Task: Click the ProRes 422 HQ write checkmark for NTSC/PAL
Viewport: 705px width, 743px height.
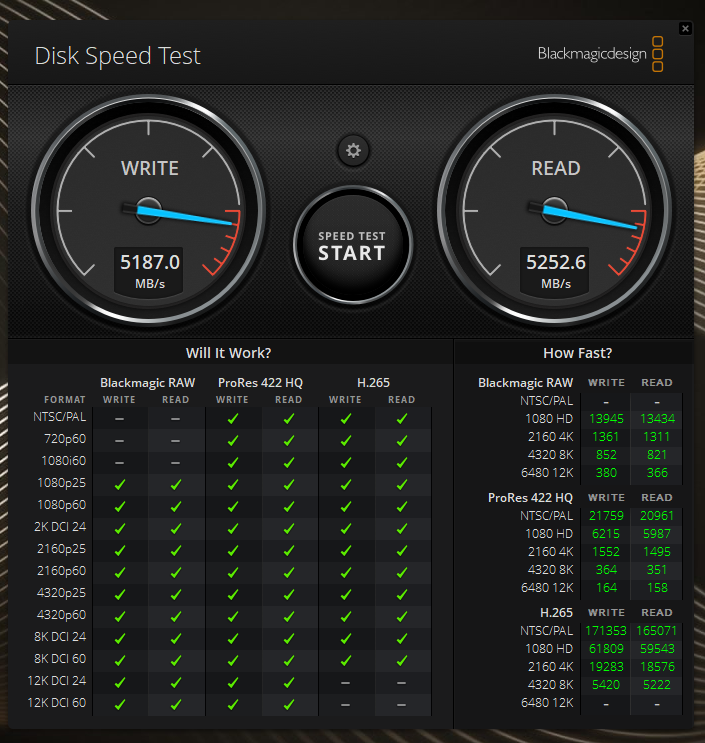Action: coord(233,419)
